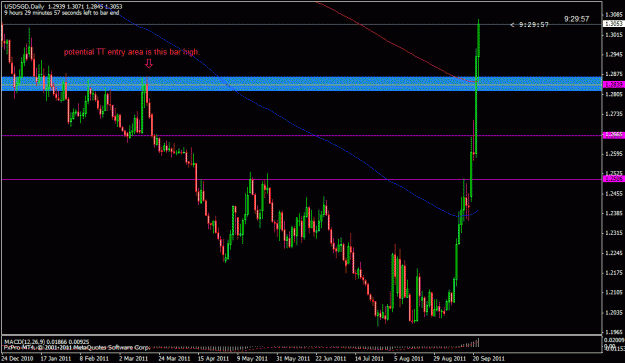Click the 1.3085 price scale label
The width and height of the screenshot is (625, 363).
coord(614,15)
